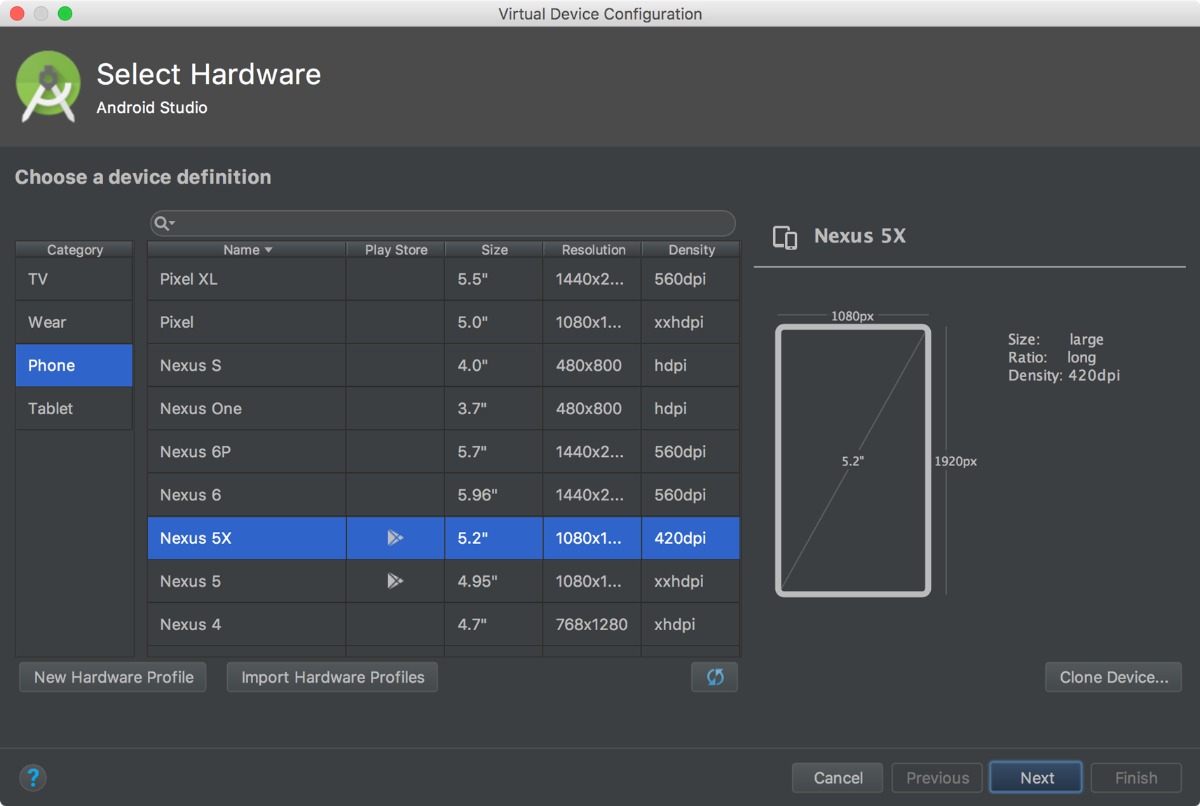Click the Android Studio logo
This screenshot has height=806, width=1200.
point(48,87)
